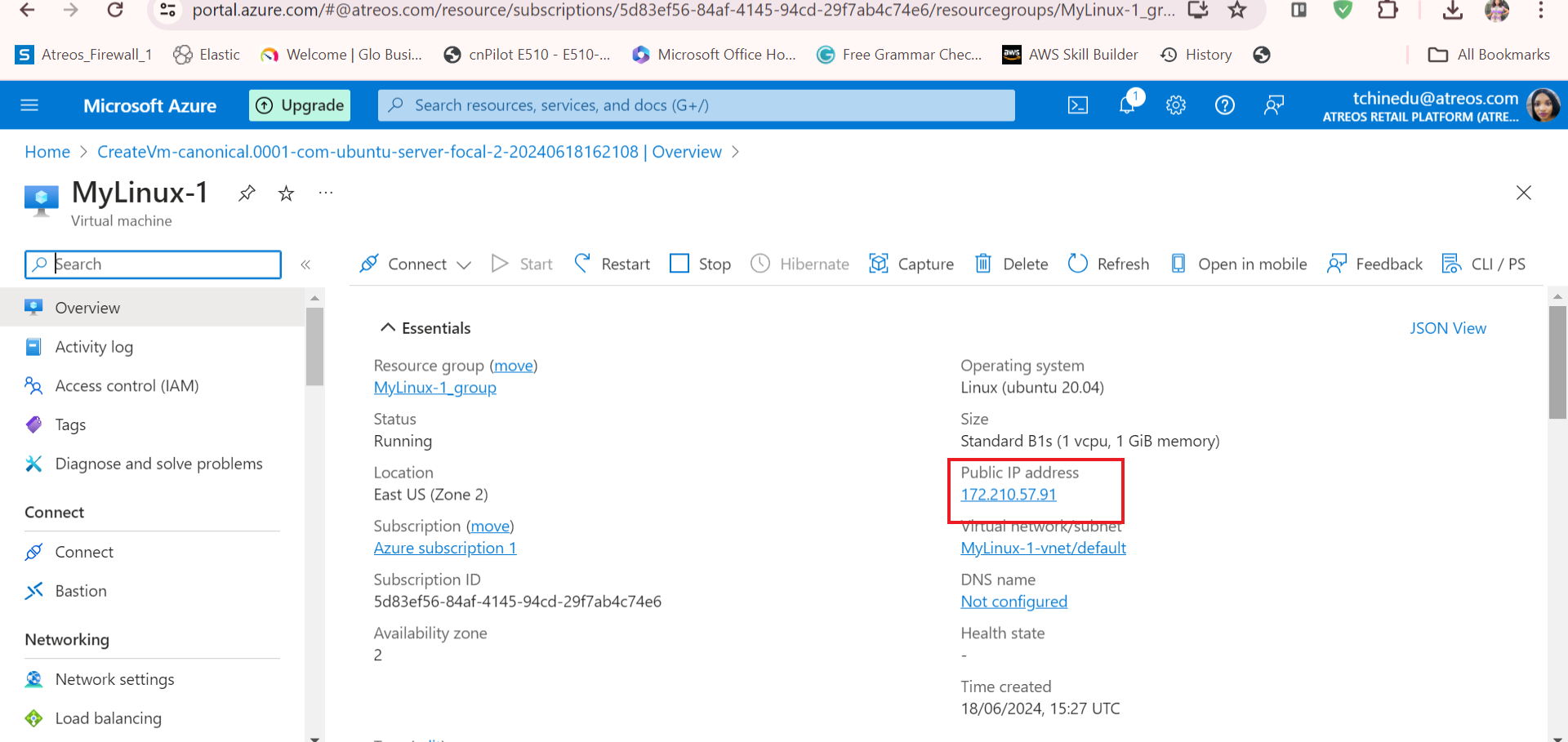Open the browser Extensions puzzle icon
The height and width of the screenshot is (742, 1568).
pos(1388,10)
